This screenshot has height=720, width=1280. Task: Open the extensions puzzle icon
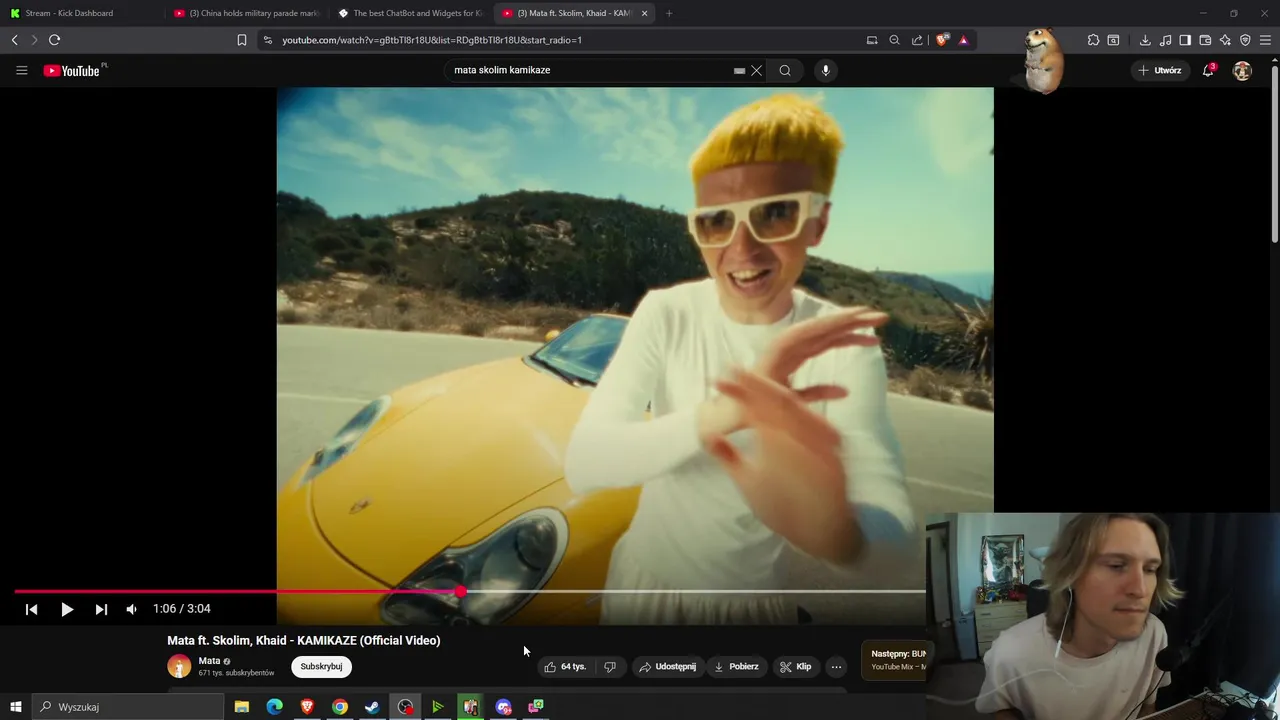[x=1093, y=40]
